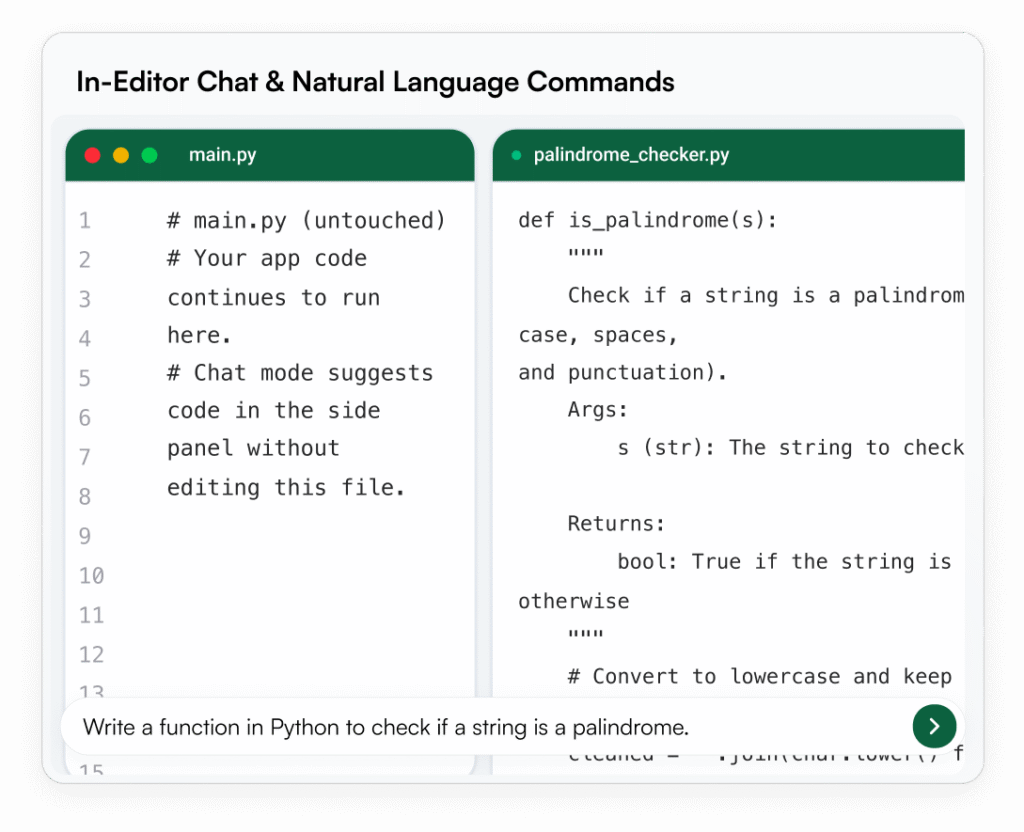Click the green window dot on main.py
The width and height of the screenshot is (1024, 832).
point(149,155)
